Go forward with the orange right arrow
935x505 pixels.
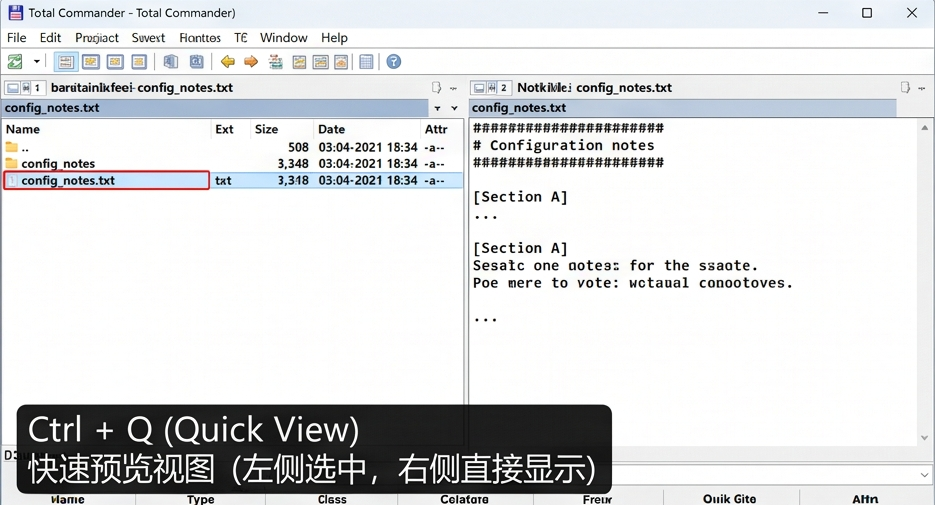tap(251, 61)
